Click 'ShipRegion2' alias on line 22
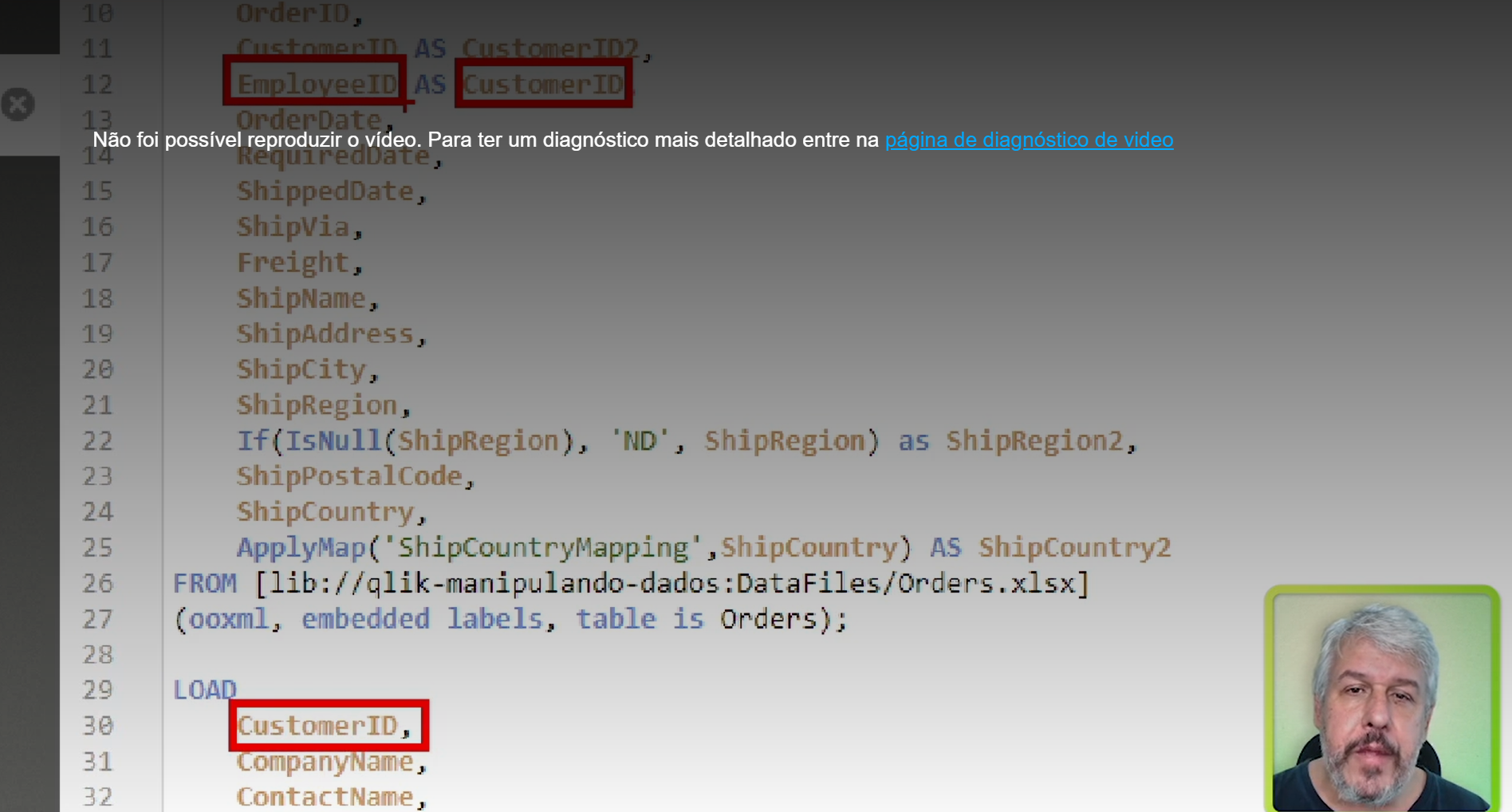This screenshot has height=812, width=1512. 1034,440
